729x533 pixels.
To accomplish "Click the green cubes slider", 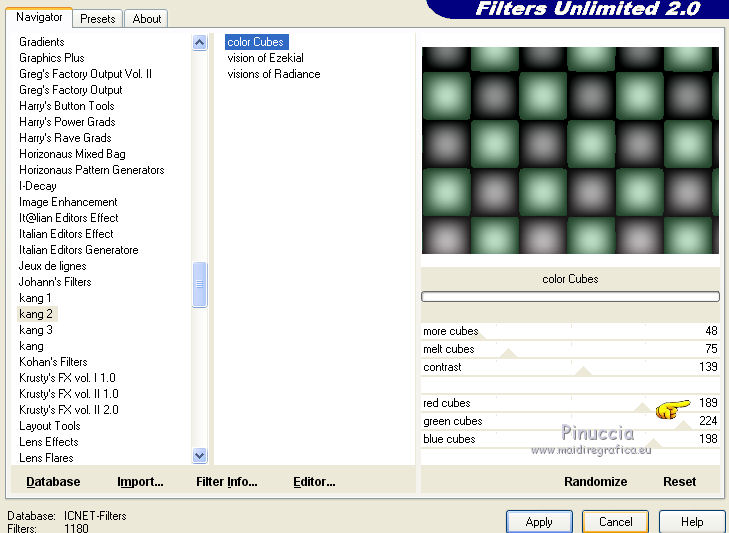I will pos(570,421).
